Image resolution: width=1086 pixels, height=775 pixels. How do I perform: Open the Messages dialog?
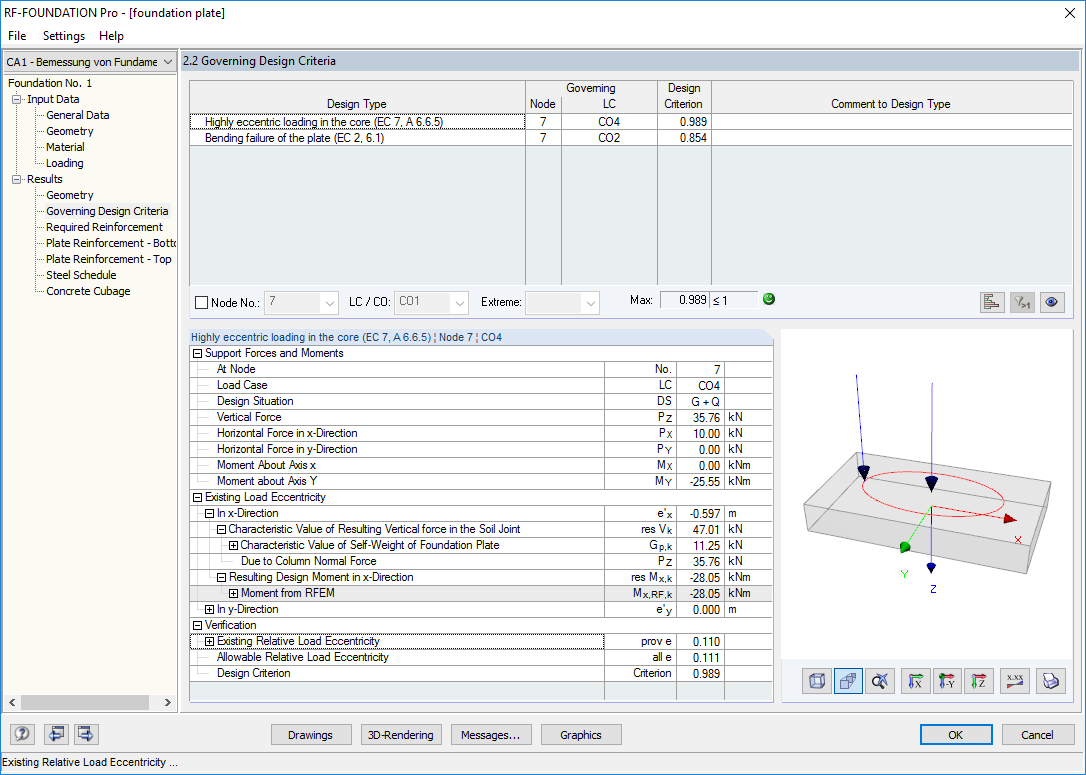click(x=491, y=734)
